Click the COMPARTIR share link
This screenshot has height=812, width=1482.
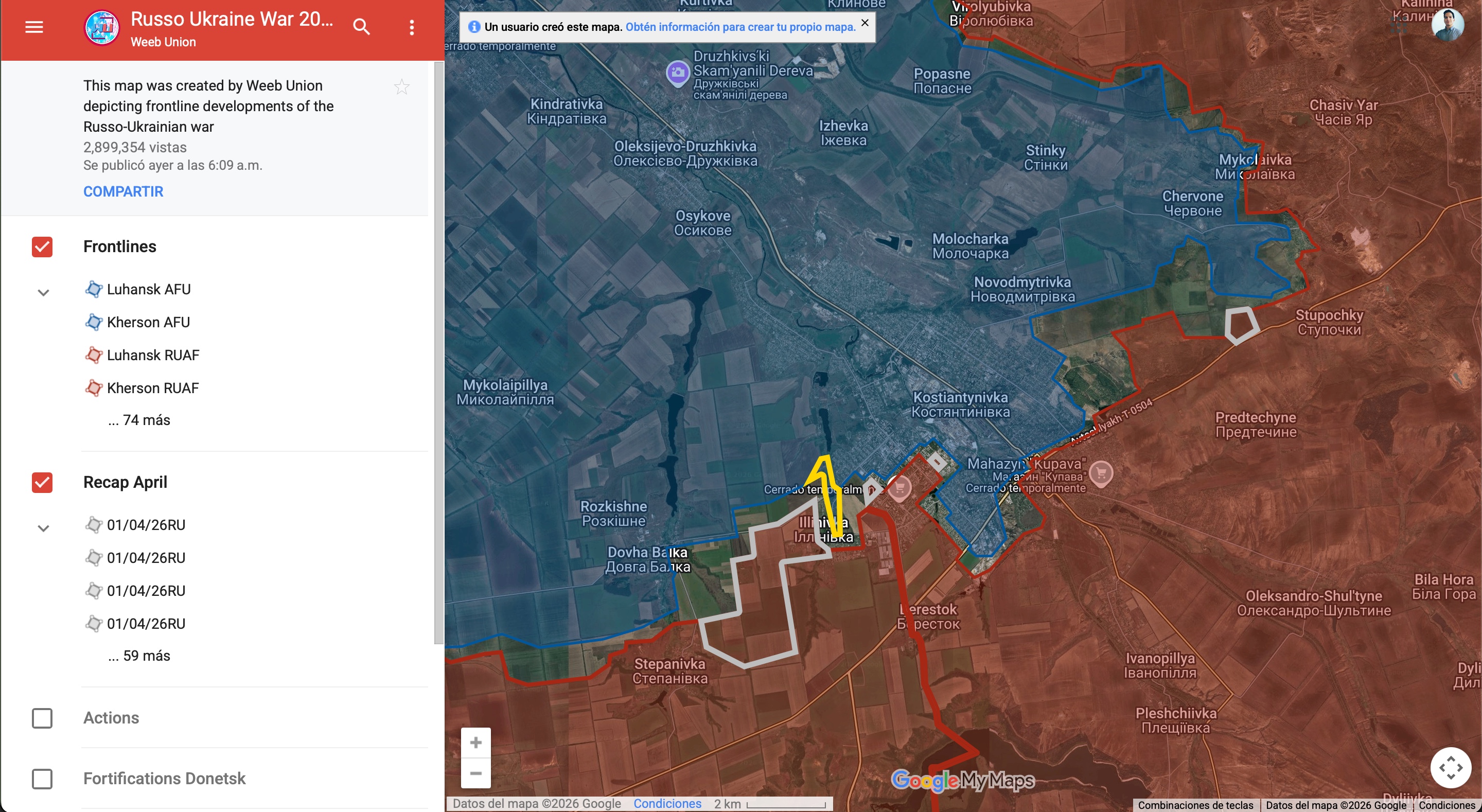123,191
